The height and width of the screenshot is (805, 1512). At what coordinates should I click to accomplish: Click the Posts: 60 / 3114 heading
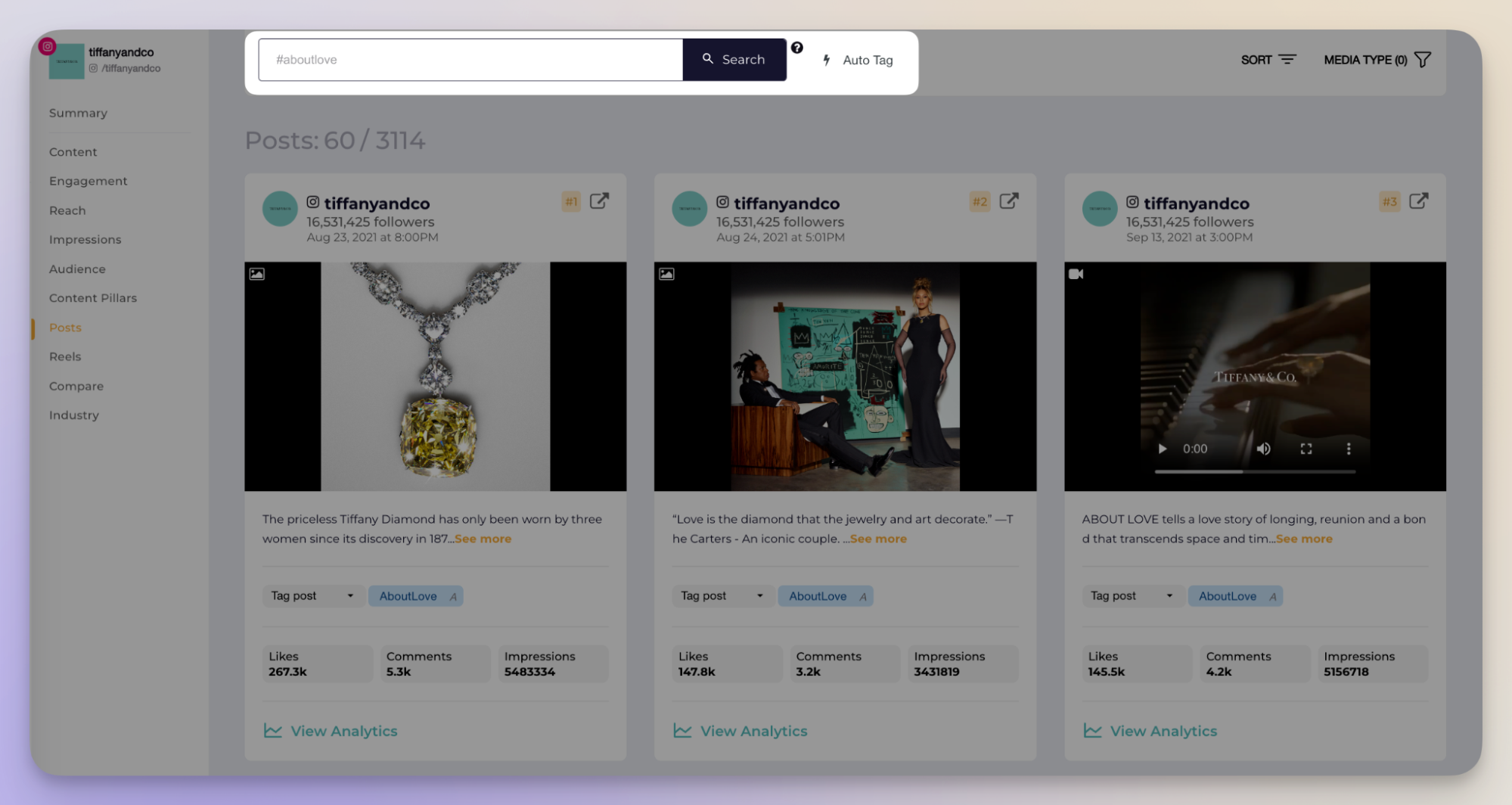(x=335, y=141)
